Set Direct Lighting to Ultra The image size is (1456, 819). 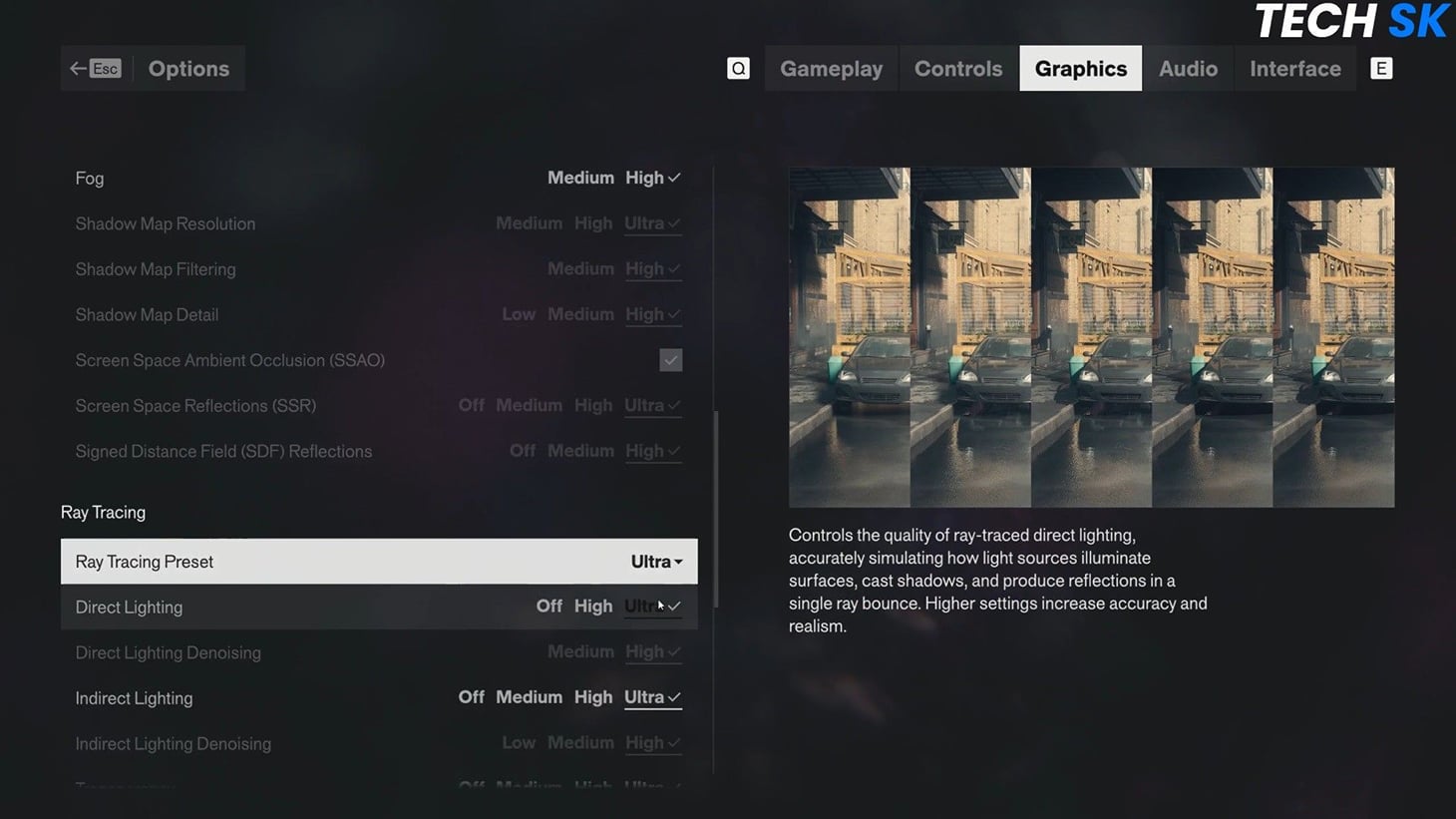coord(652,606)
